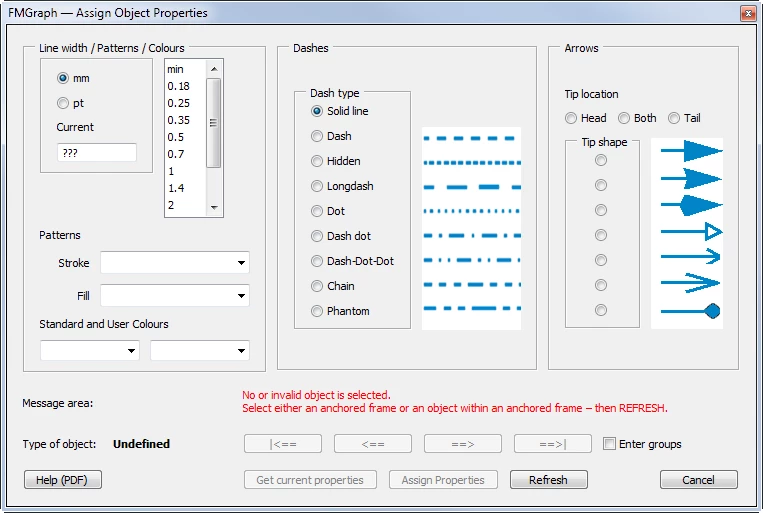
Task: Select third tip shape radio button
Action: coord(601,210)
